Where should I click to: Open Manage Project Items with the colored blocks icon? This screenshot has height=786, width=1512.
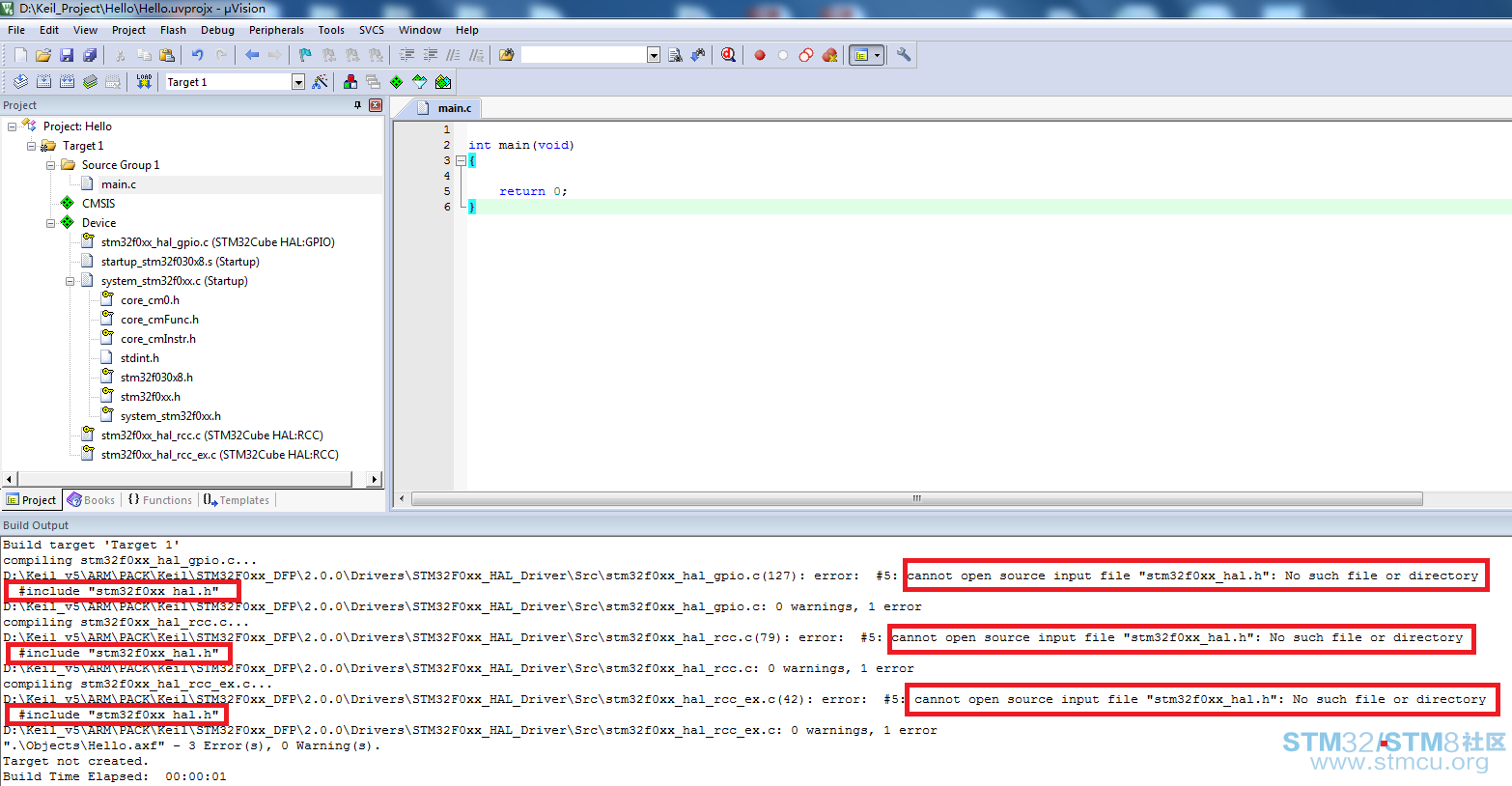pos(350,82)
